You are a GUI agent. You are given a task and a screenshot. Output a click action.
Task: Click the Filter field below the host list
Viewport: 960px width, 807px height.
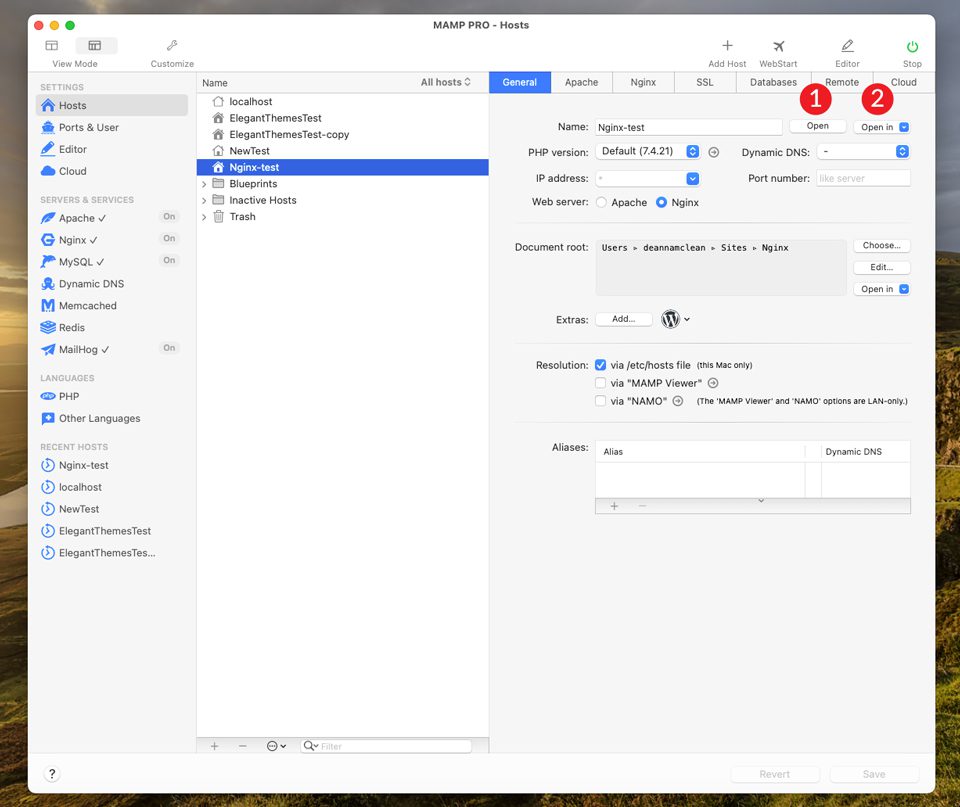click(390, 745)
